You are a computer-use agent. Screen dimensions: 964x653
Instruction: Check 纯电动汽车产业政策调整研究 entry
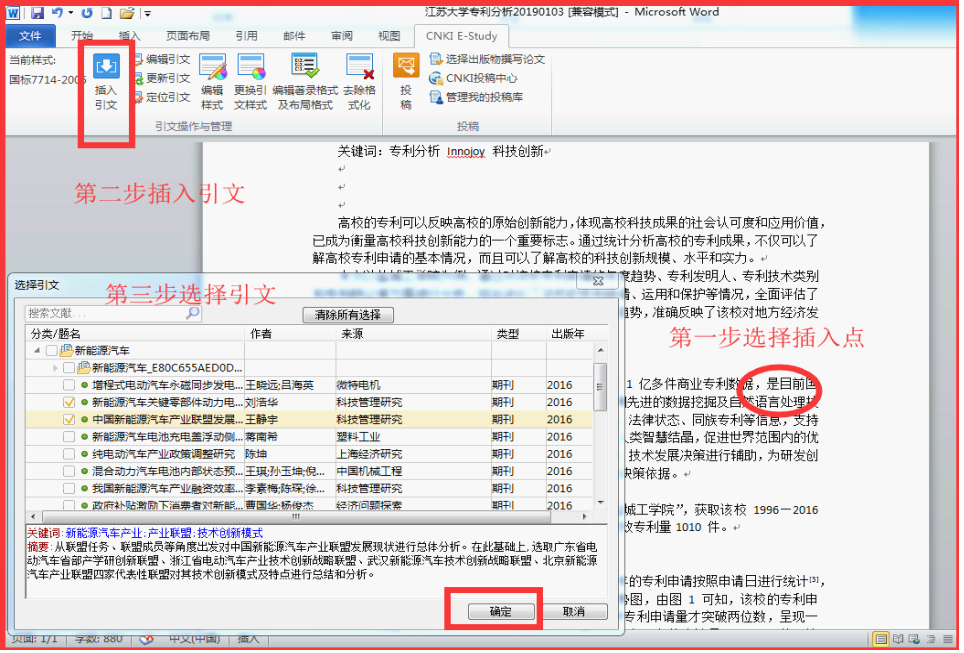click(69, 454)
